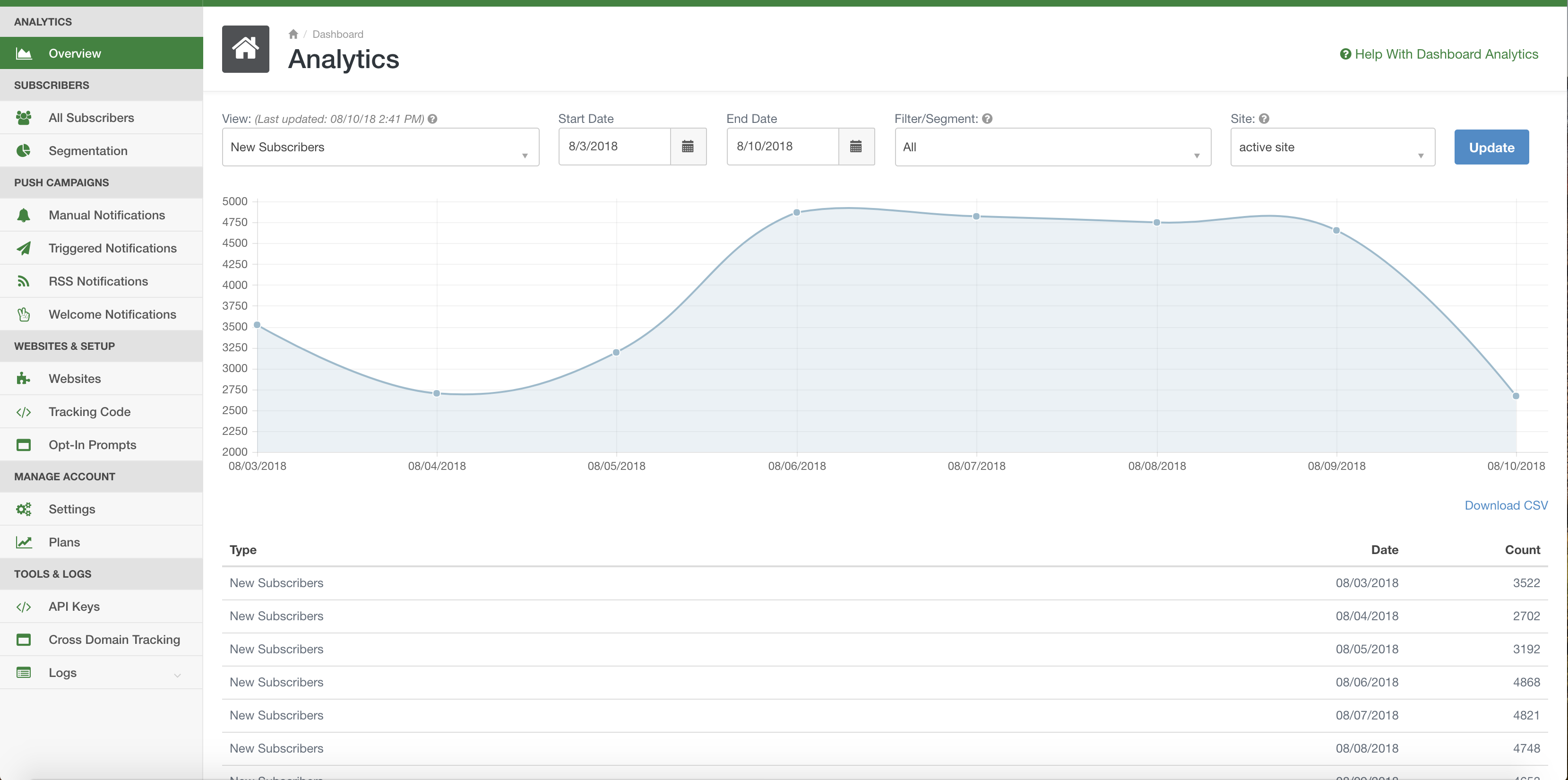1568x780 pixels.
Task: Open All Subscribers in the sidebar
Action: pyautogui.click(x=91, y=118)
